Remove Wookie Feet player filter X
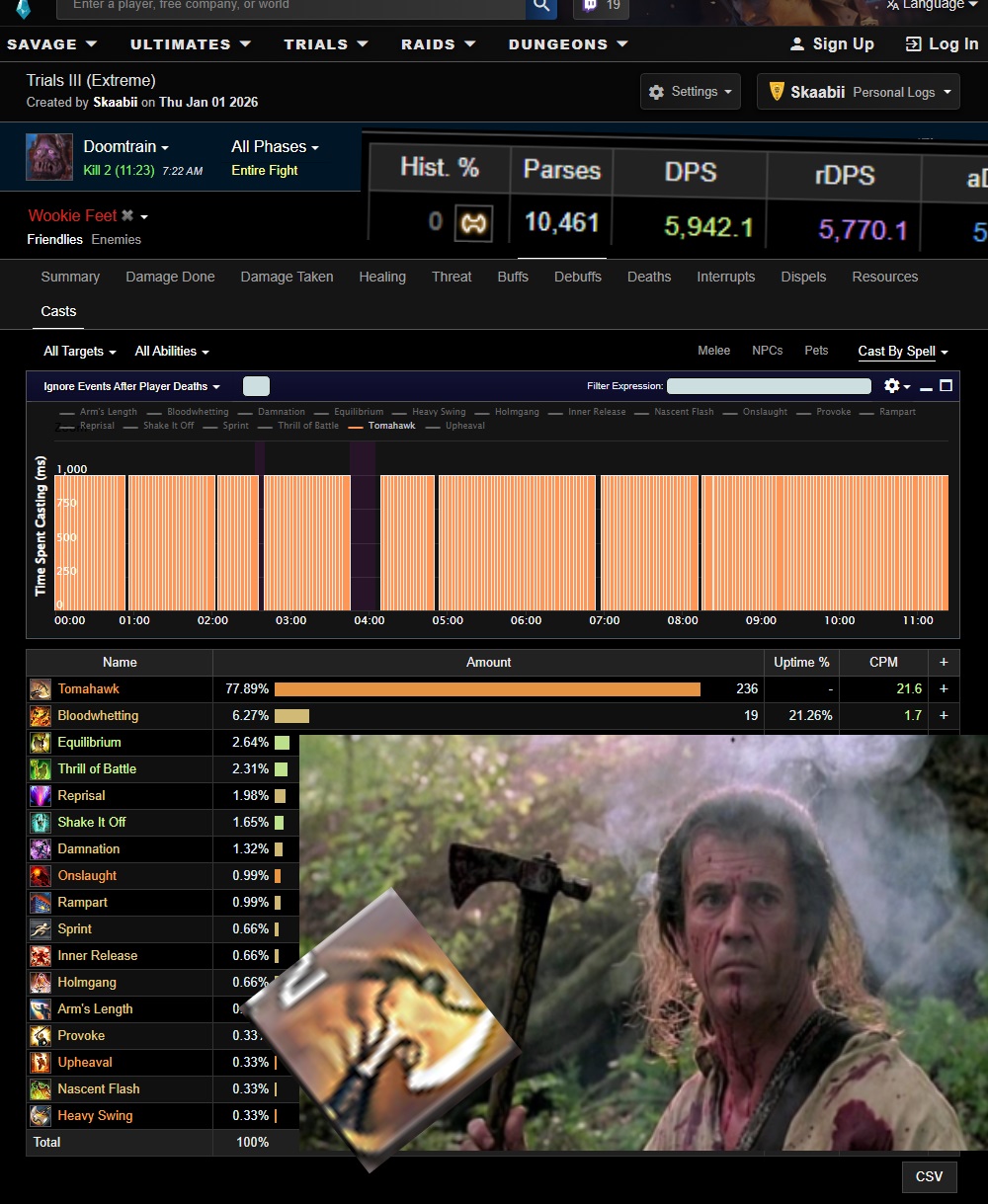Viewport: 988px width, 1204px height. click(x=126, y=215)
